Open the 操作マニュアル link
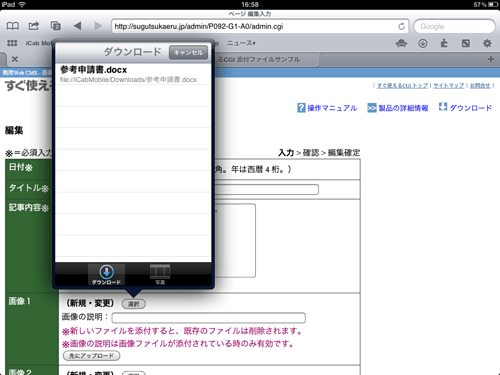The width and height of the screenshot is (500, 375). tap(327, 108)
